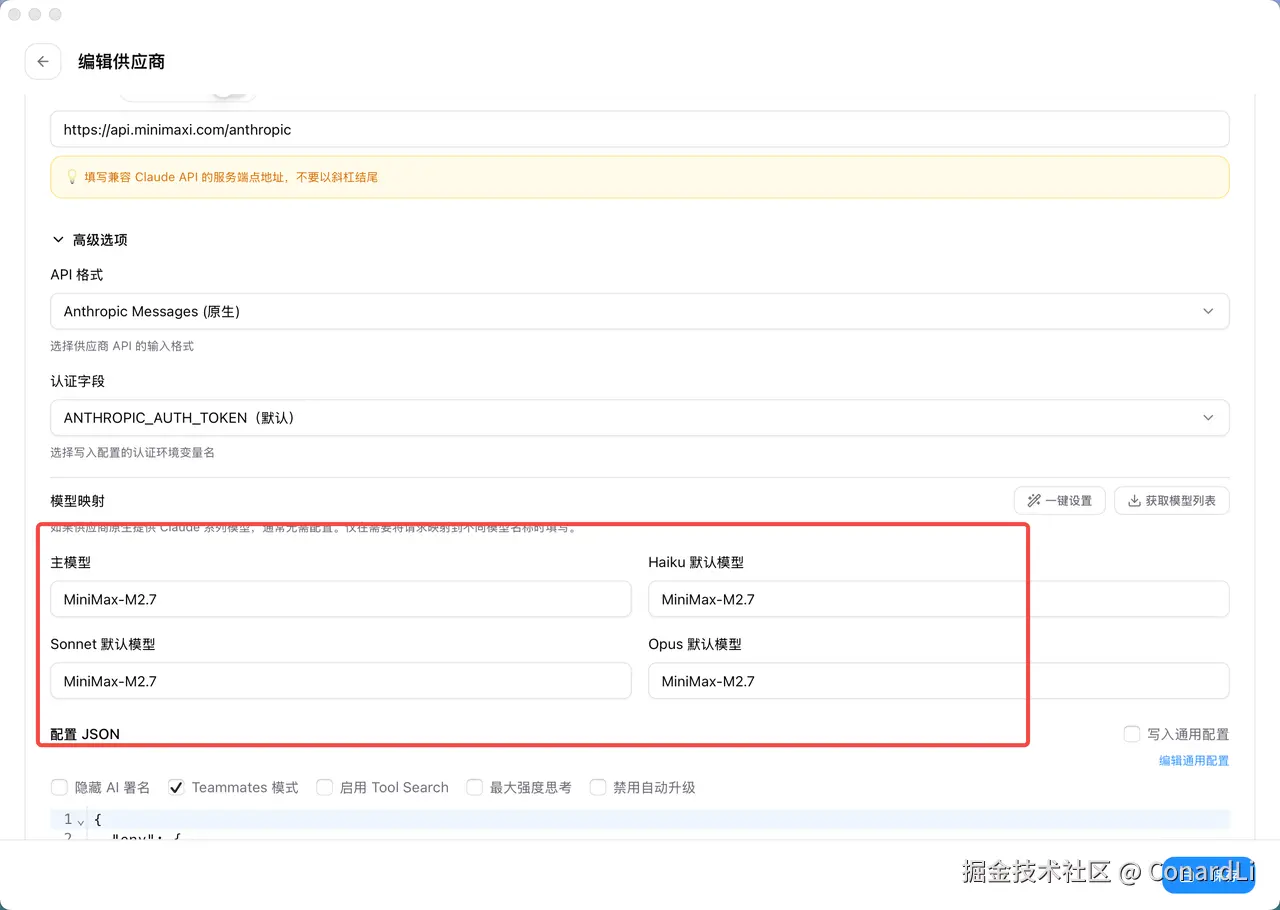This screenshot has width=1280, height=910.
Task: Enable the 禁用自动升级 checkbox
Action: point(598,788)
